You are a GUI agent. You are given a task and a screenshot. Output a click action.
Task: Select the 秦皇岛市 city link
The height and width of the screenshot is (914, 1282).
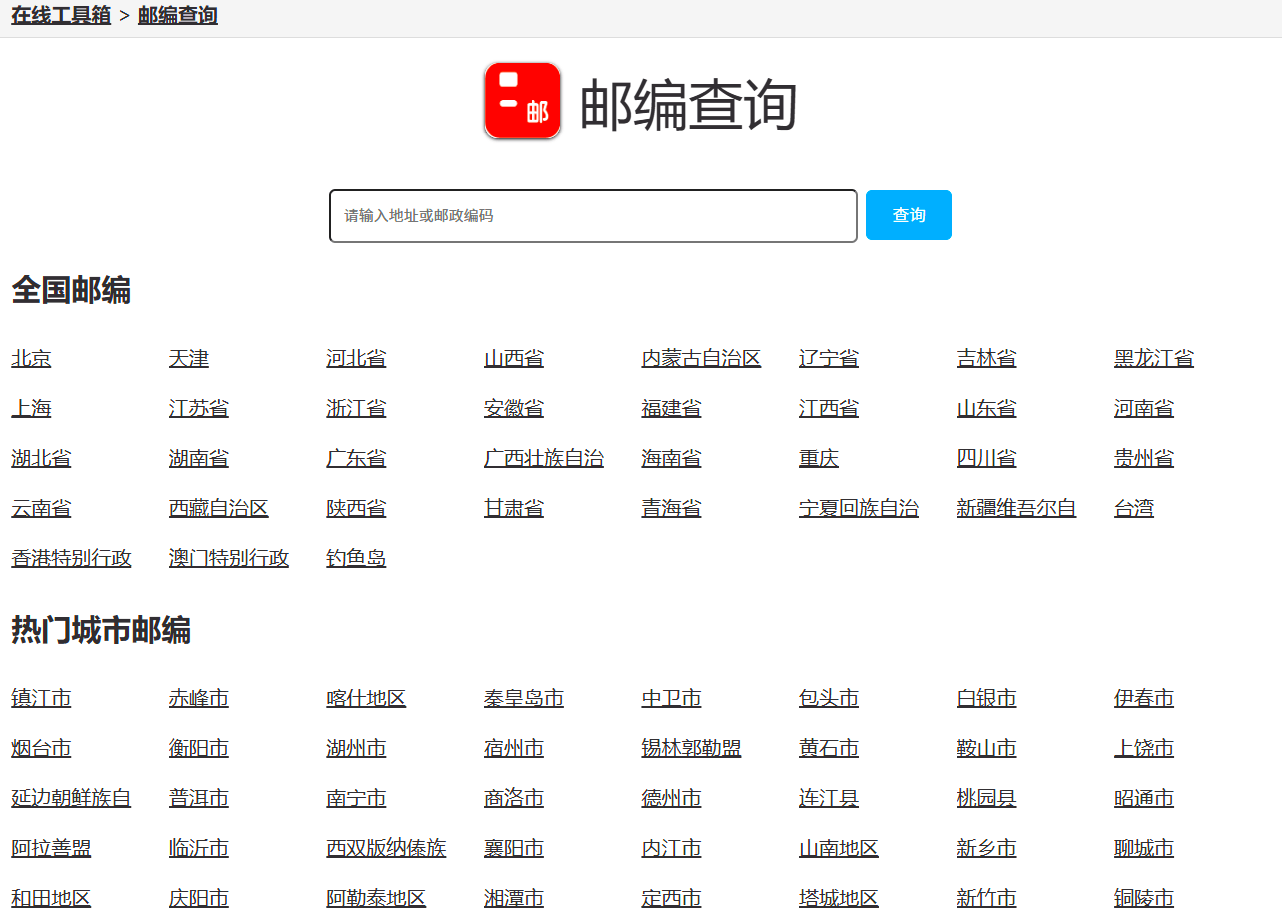point(524,698)
